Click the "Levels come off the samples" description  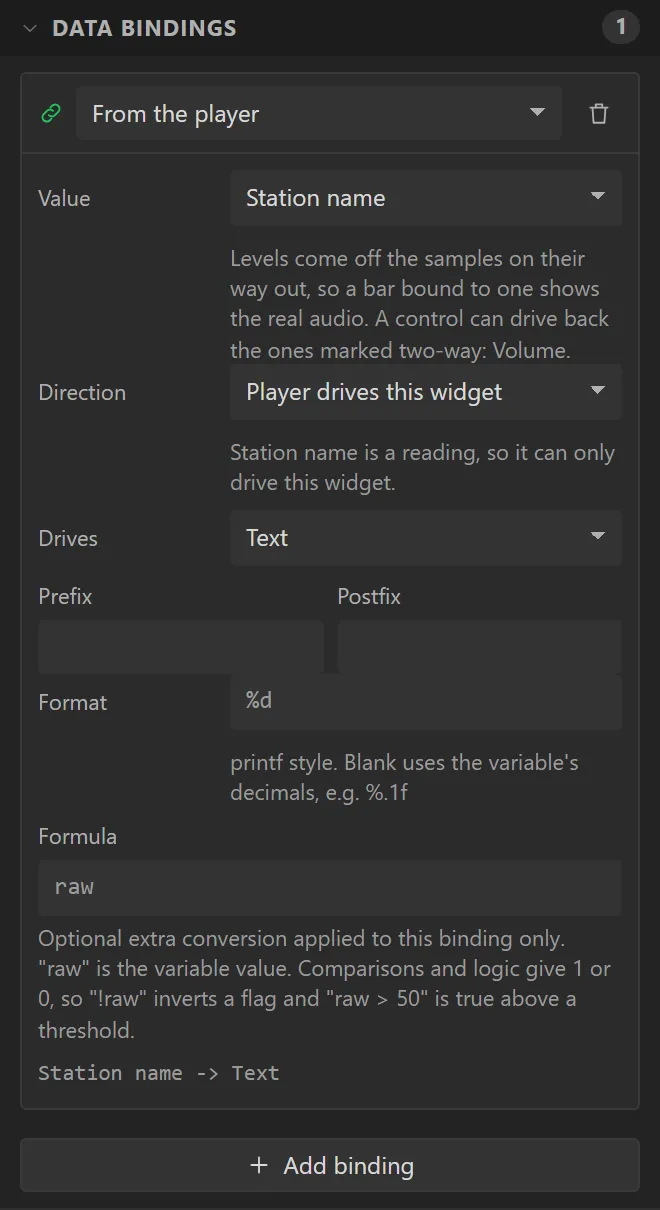(420, 304)
